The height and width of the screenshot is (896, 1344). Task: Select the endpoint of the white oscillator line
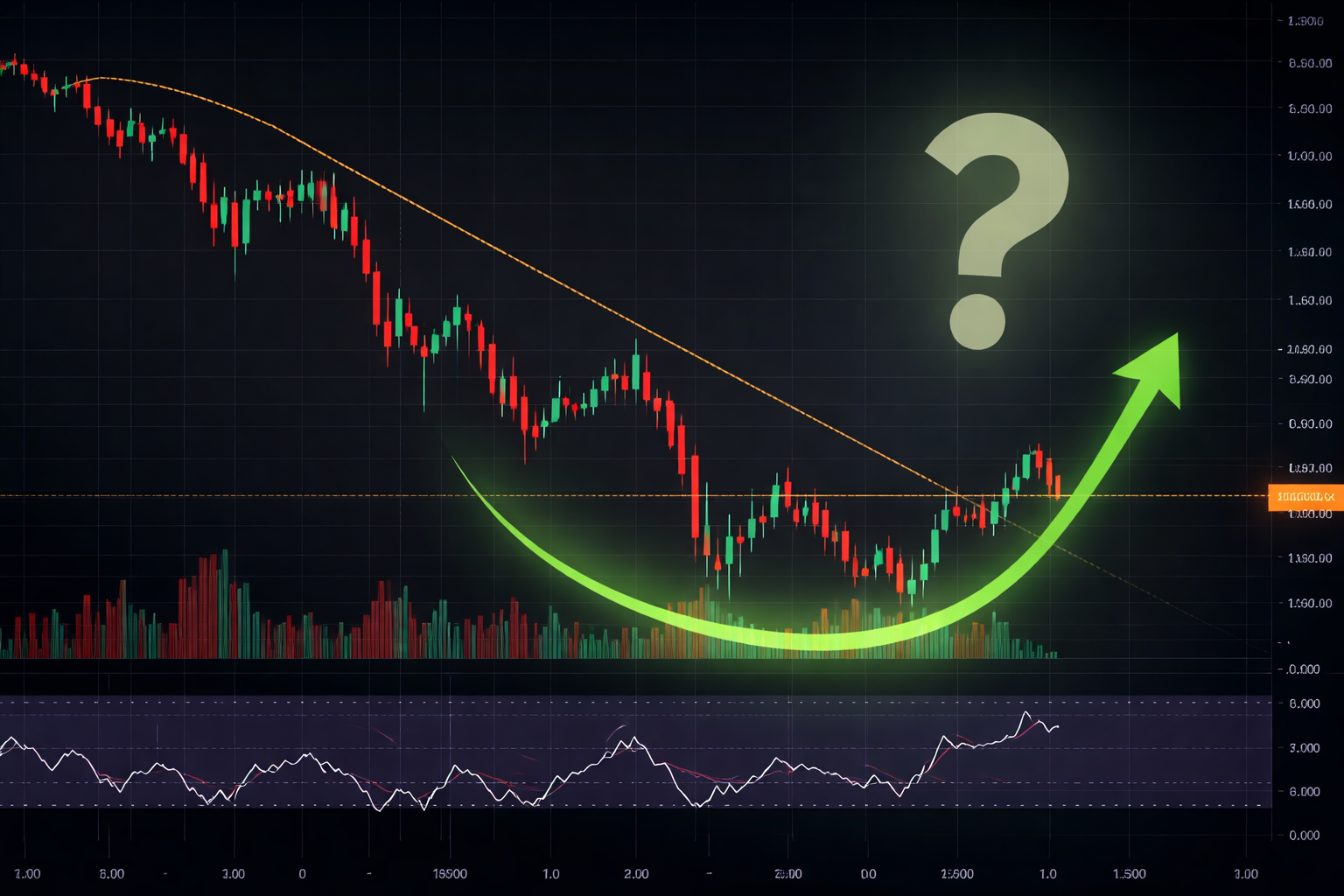pos(1058,726)
